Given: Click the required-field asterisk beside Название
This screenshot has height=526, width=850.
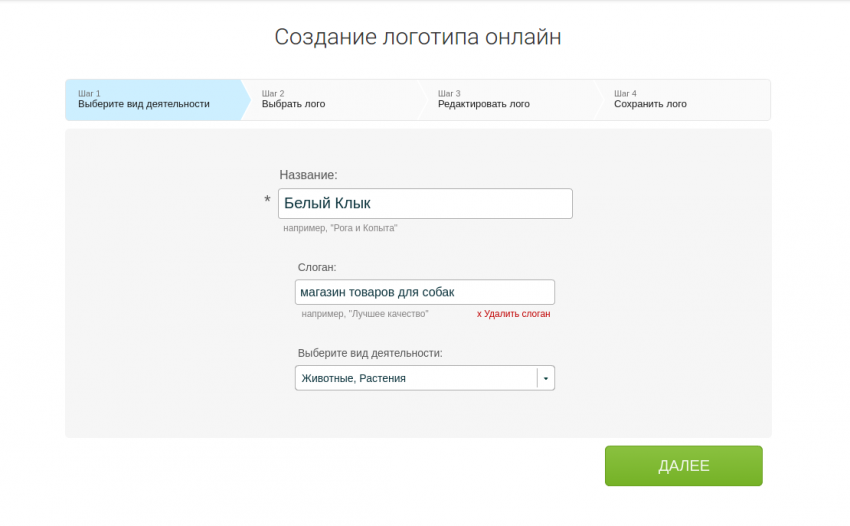Looking at the screenshot, I should point(267,200).
